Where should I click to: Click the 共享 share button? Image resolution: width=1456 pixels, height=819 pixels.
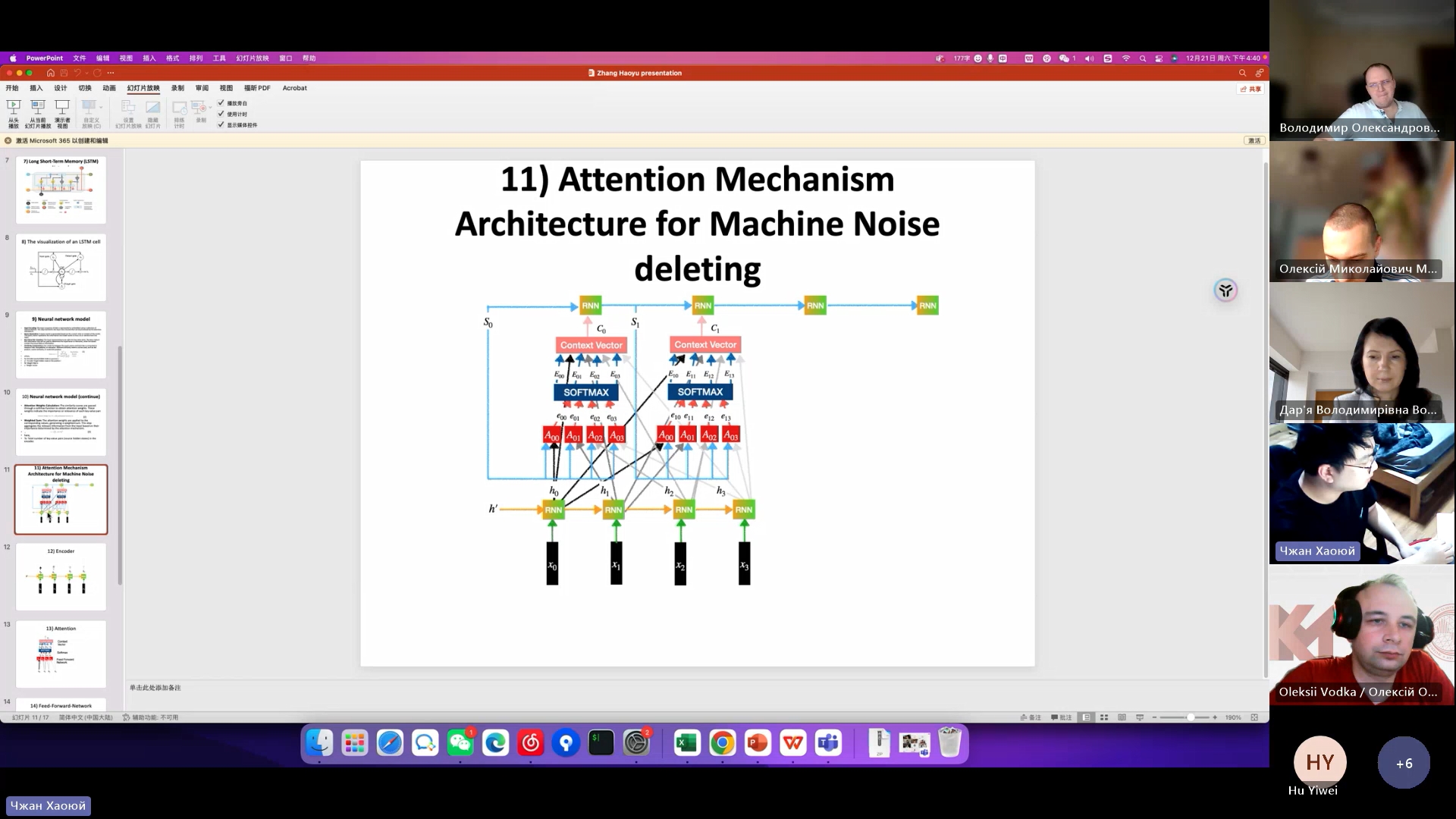pyautogui.click(x=1250, y=89)
